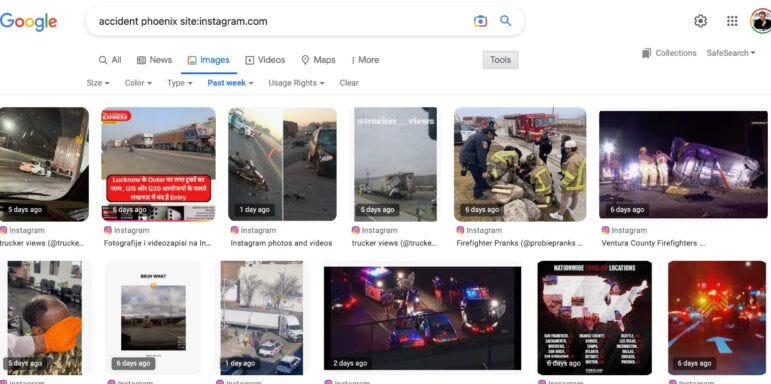Click the Google logo
Screen dimensions: 771x384
tap(29, 22)
